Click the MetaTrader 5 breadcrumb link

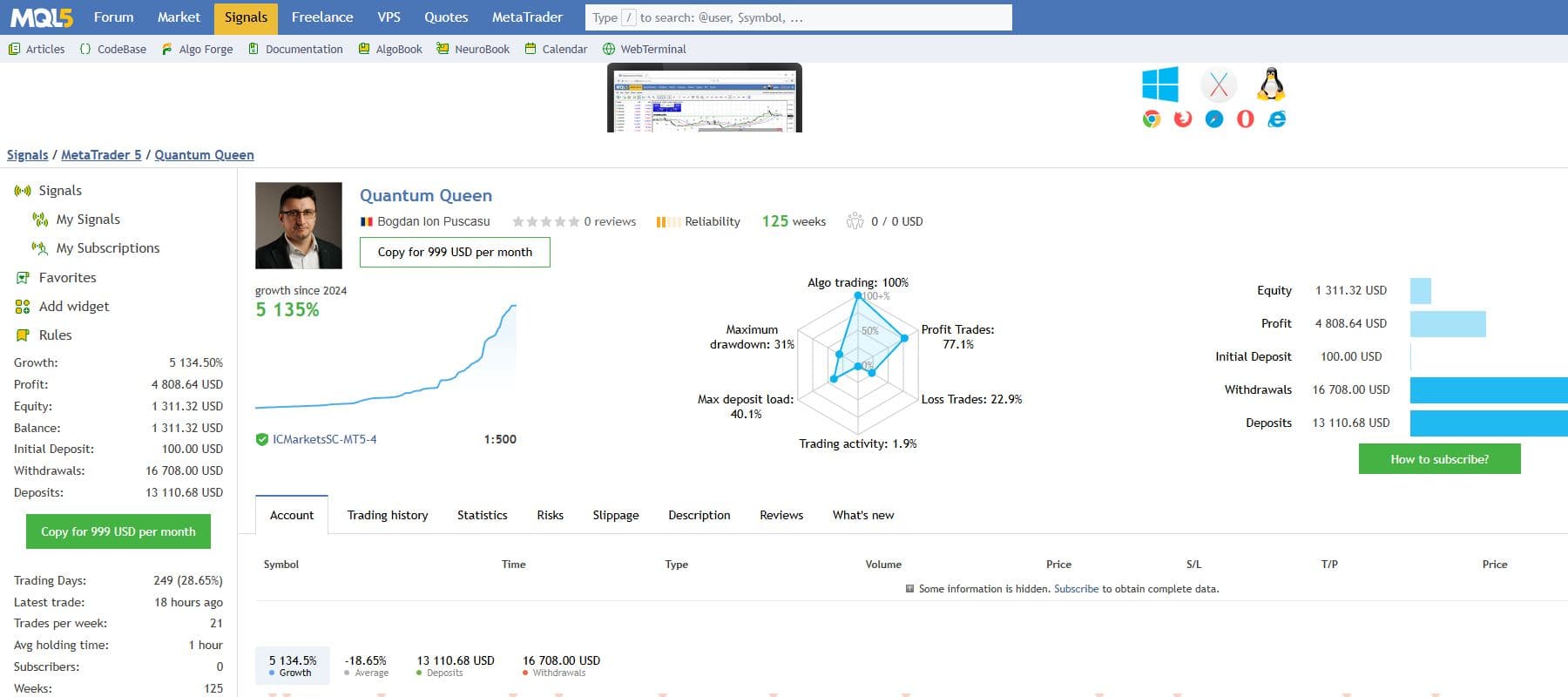tap(101, 155)
